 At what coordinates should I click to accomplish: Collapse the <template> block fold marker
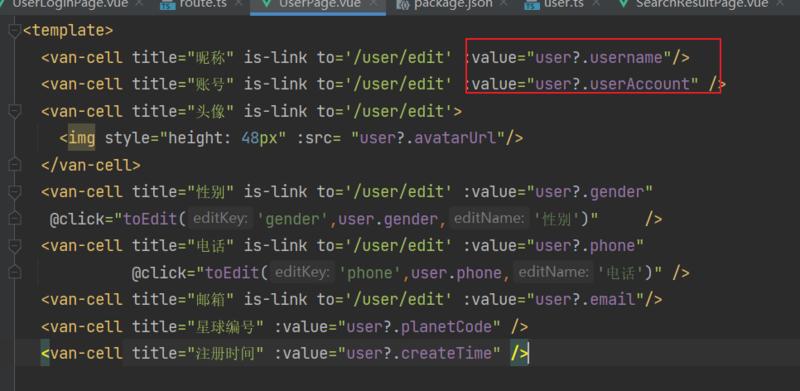15,31
